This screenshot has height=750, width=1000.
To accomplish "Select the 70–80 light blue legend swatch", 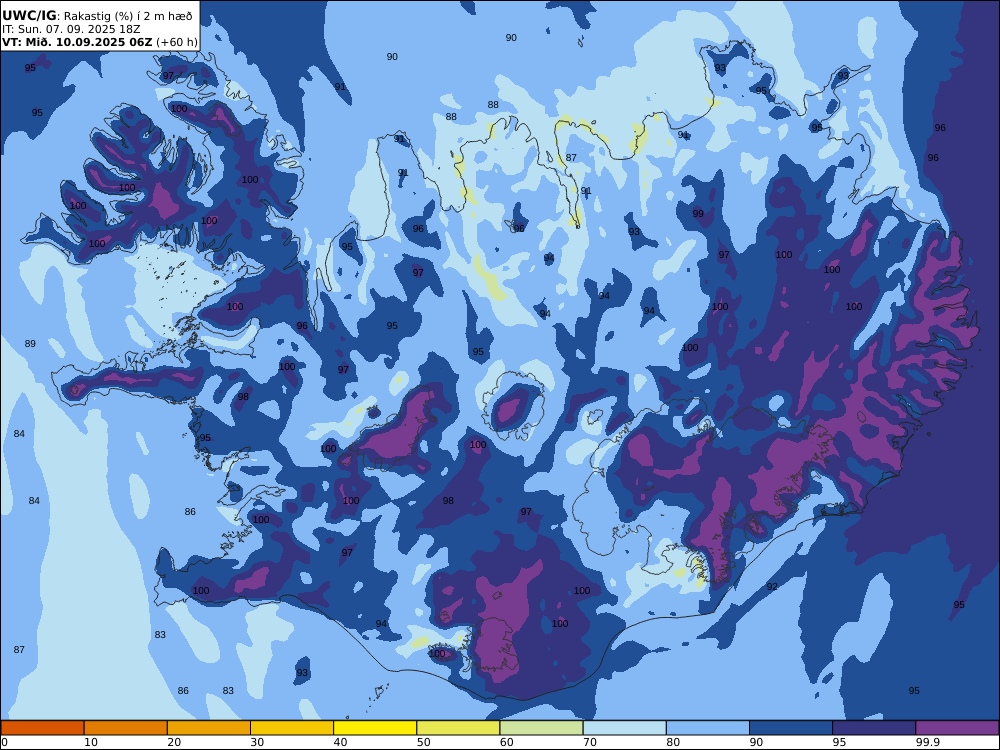I will (624, 728).
